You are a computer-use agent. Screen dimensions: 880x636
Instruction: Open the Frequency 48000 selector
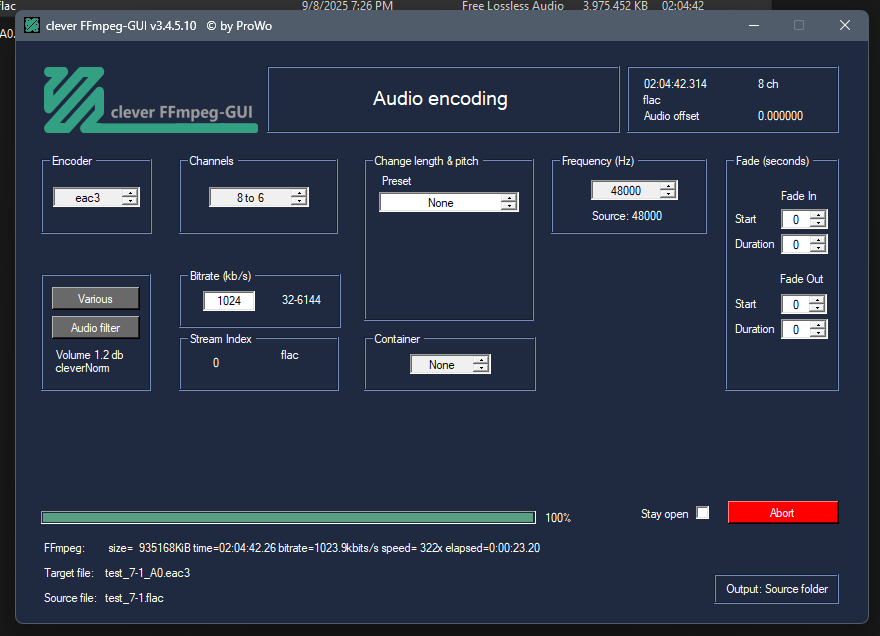634,190
